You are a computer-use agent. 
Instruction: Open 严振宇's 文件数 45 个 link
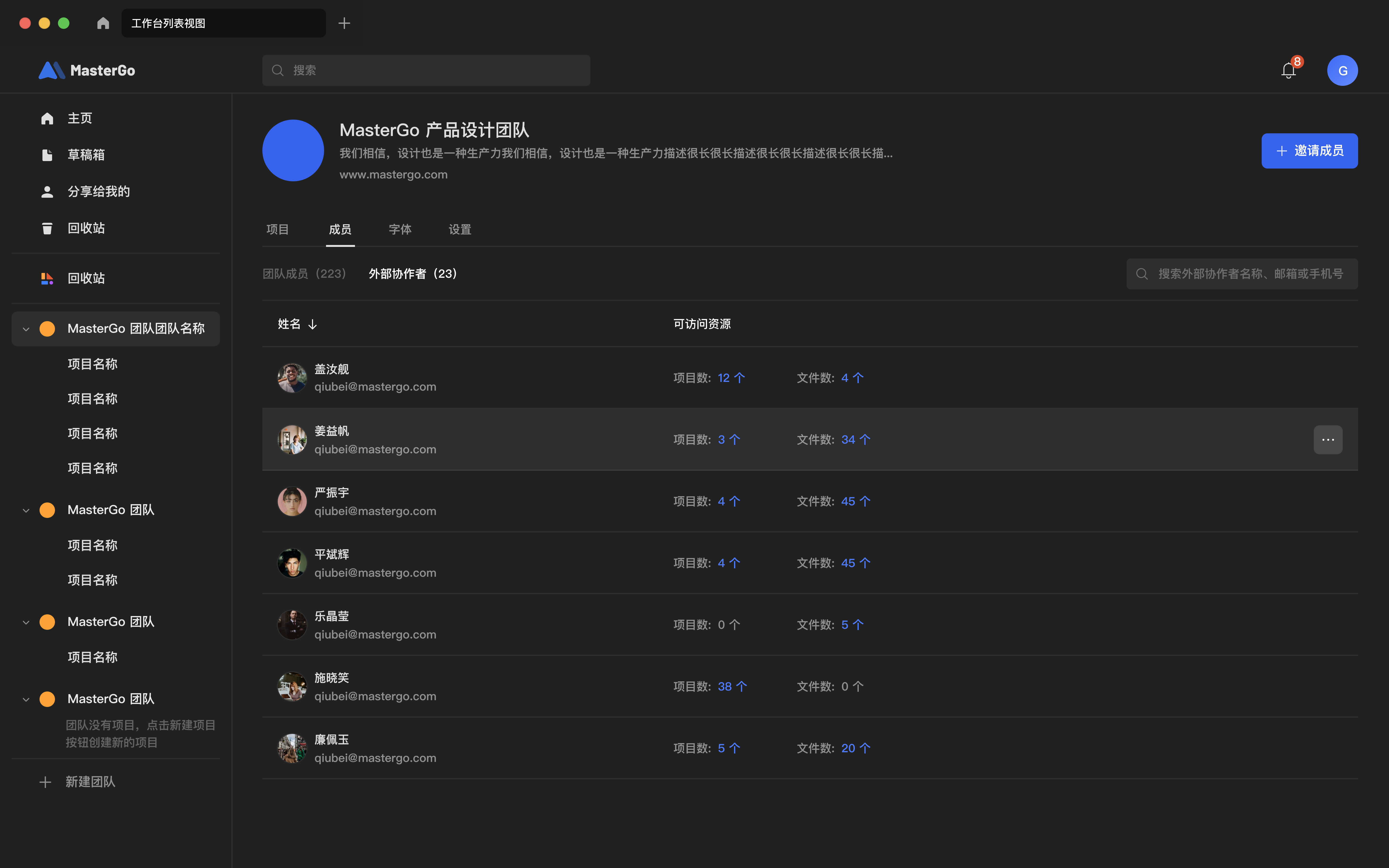click(x=856, y=501)
